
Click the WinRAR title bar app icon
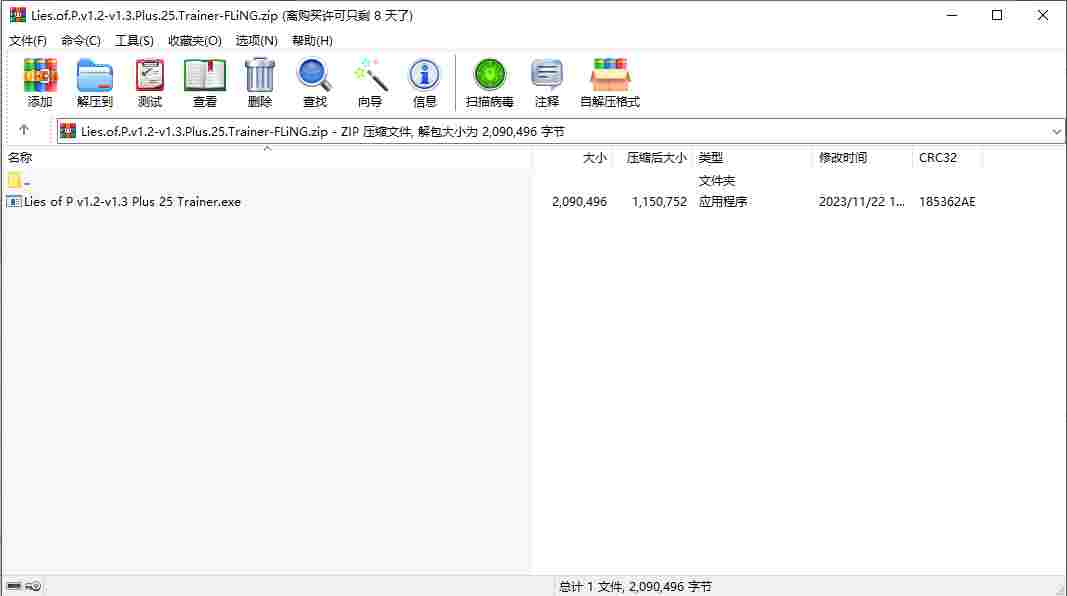(17, 15)
